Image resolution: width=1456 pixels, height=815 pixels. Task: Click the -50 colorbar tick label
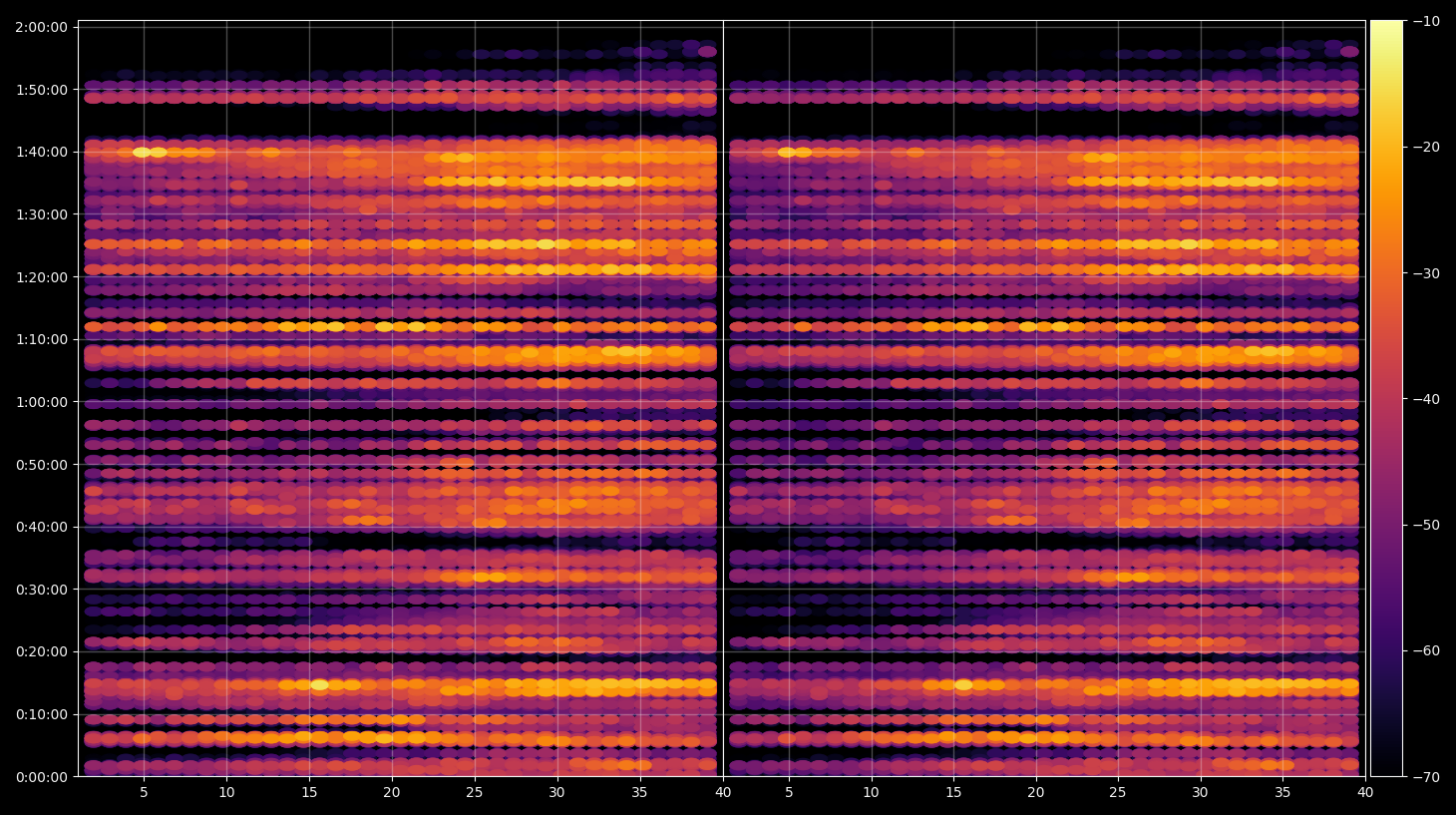(x=1425, y=525)
